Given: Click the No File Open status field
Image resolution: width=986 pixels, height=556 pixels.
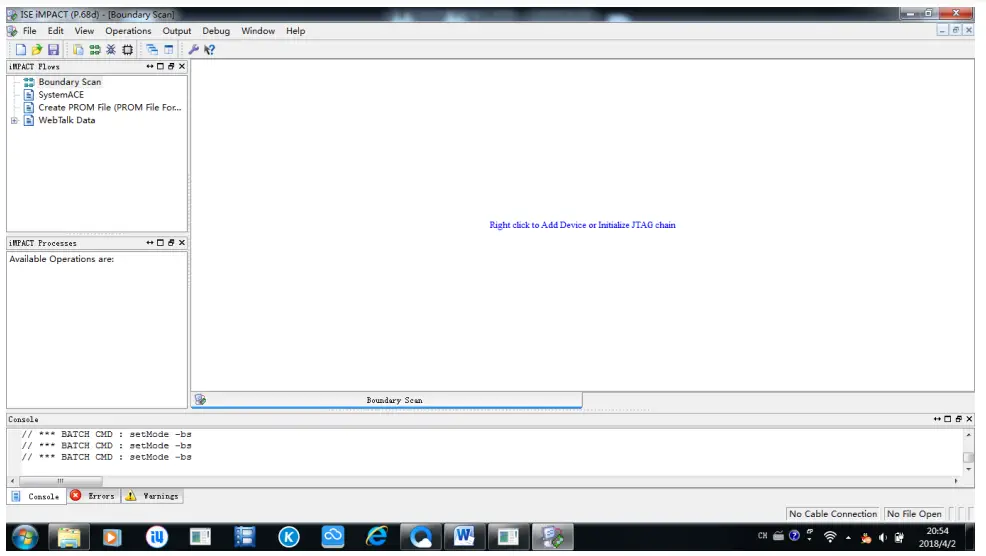Looking at the screenshot, I should [x=914, y=514].
